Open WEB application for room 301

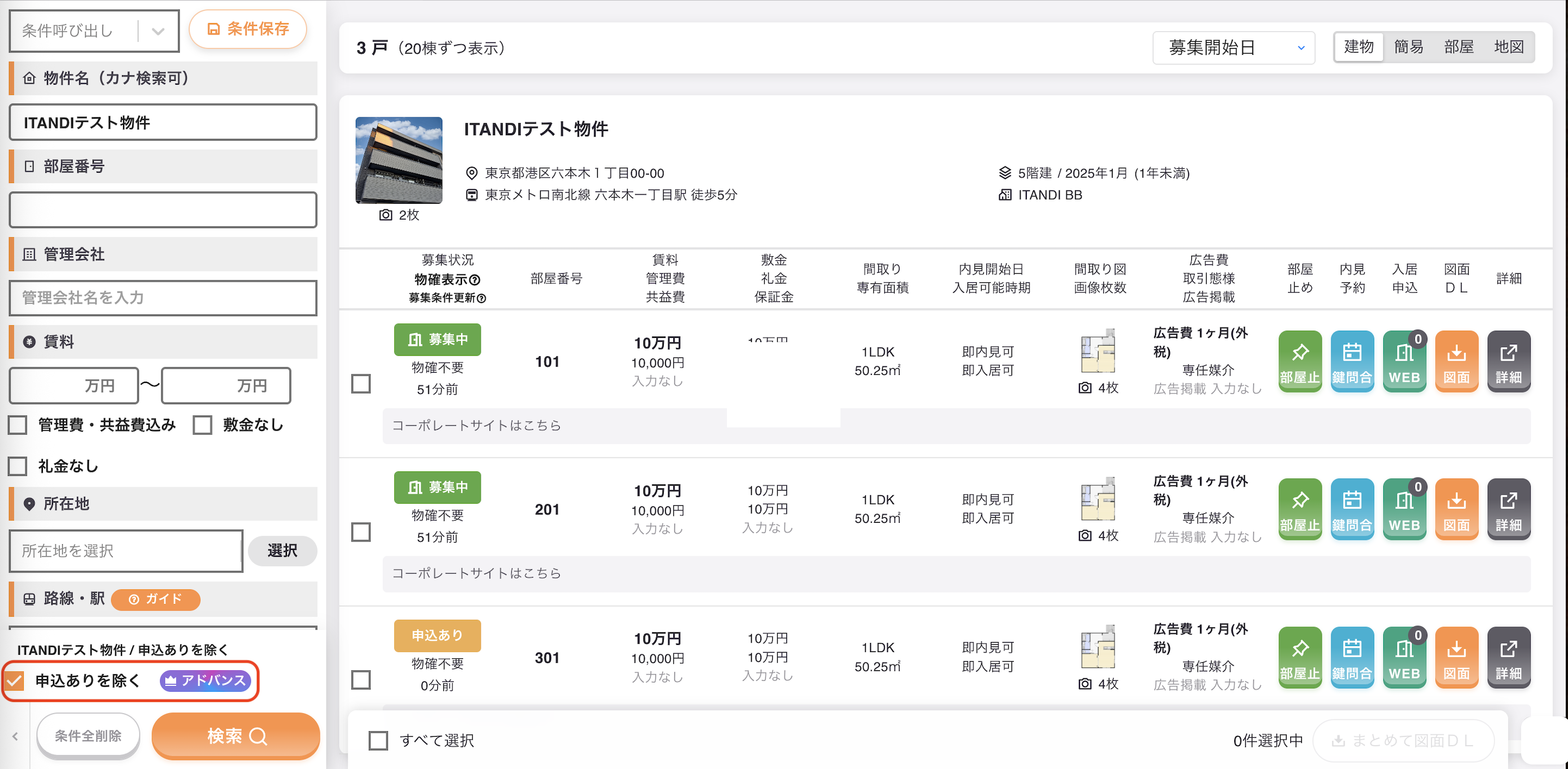[x=1404, y=658]
